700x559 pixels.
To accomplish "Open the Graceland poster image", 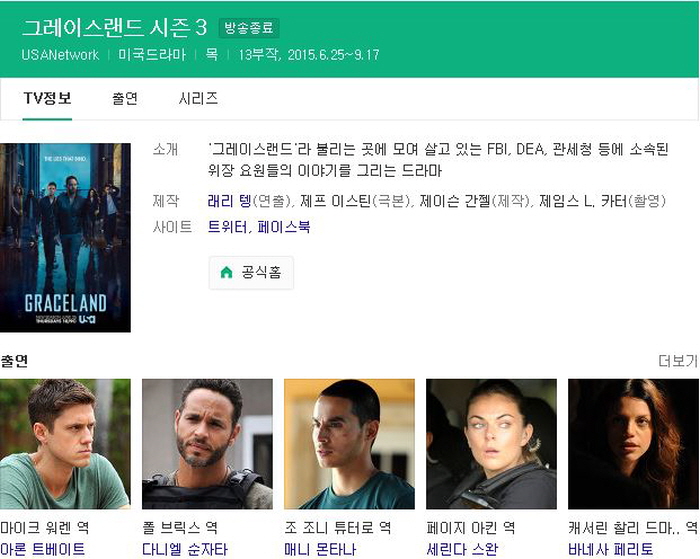I will [x=65, y=238].
